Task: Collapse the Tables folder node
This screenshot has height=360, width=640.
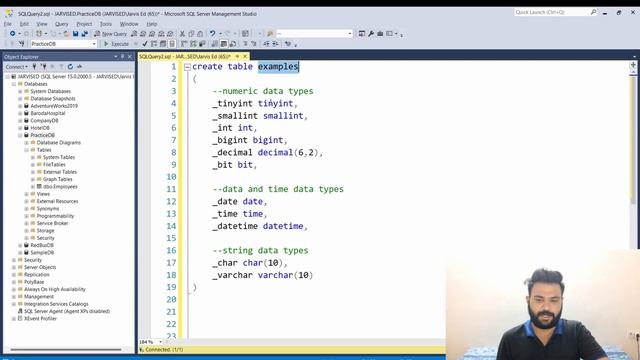Action: (27, 150)
